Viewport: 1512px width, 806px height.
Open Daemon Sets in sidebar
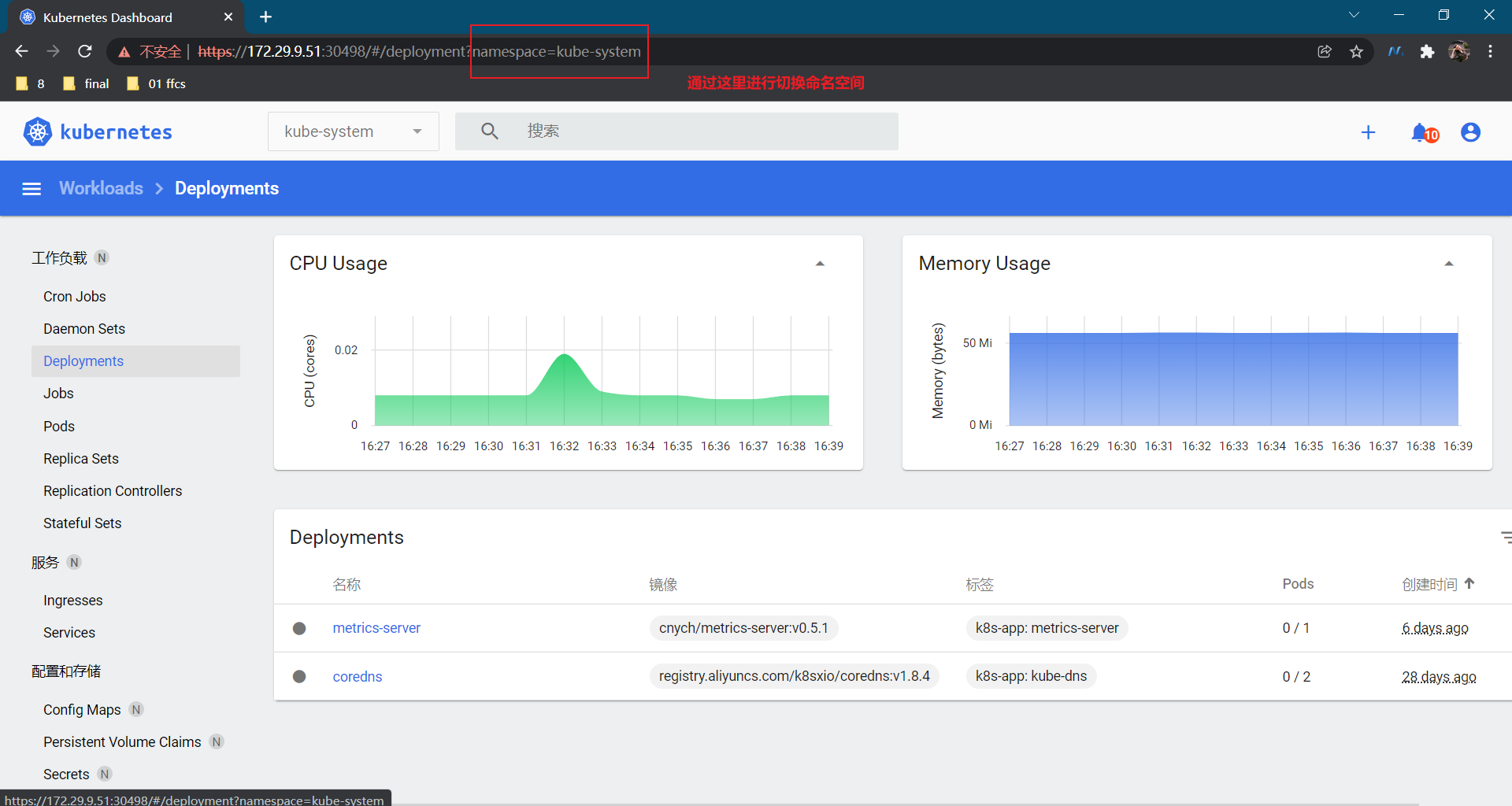click(x=84, y=329)
